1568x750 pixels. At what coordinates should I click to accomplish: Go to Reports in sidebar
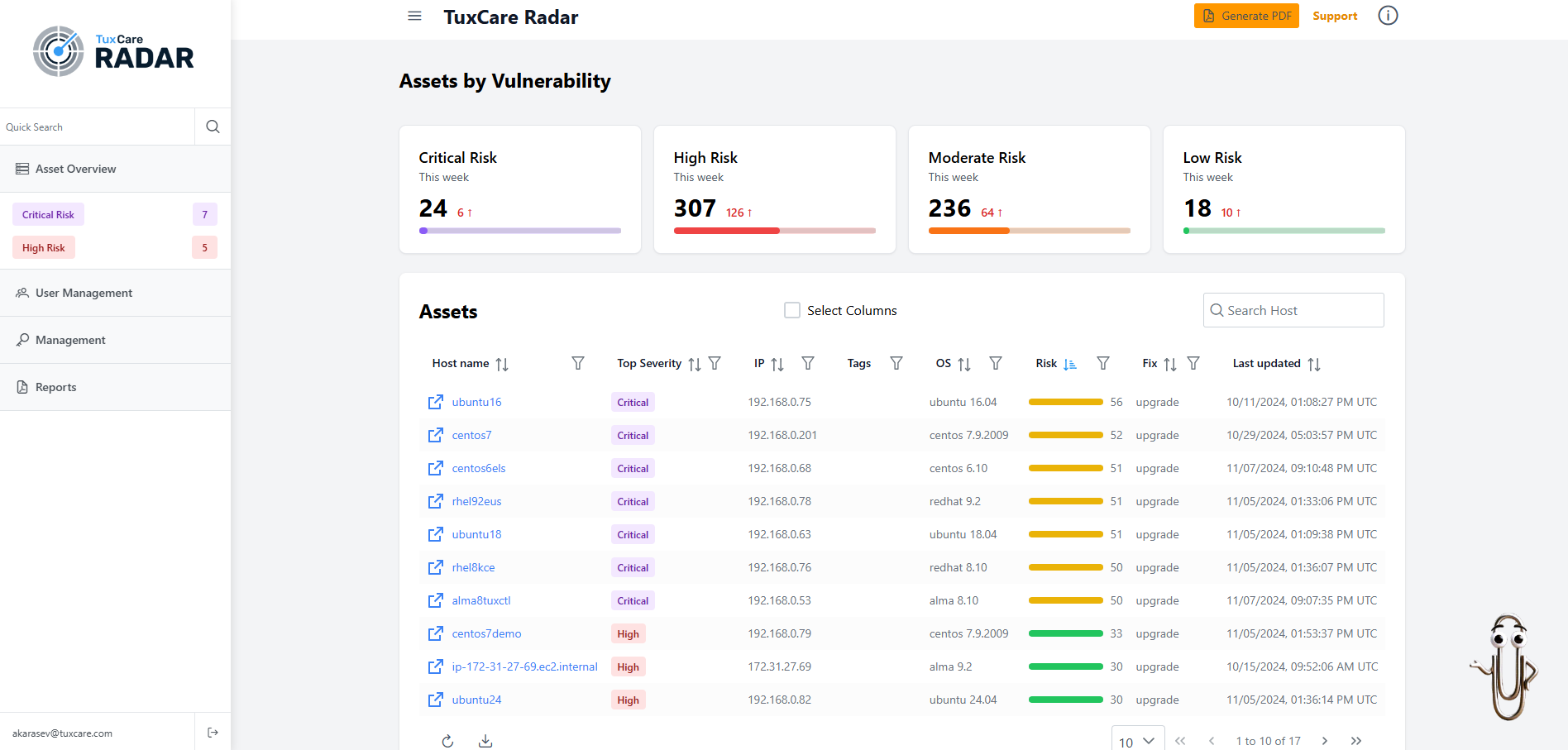55,387
